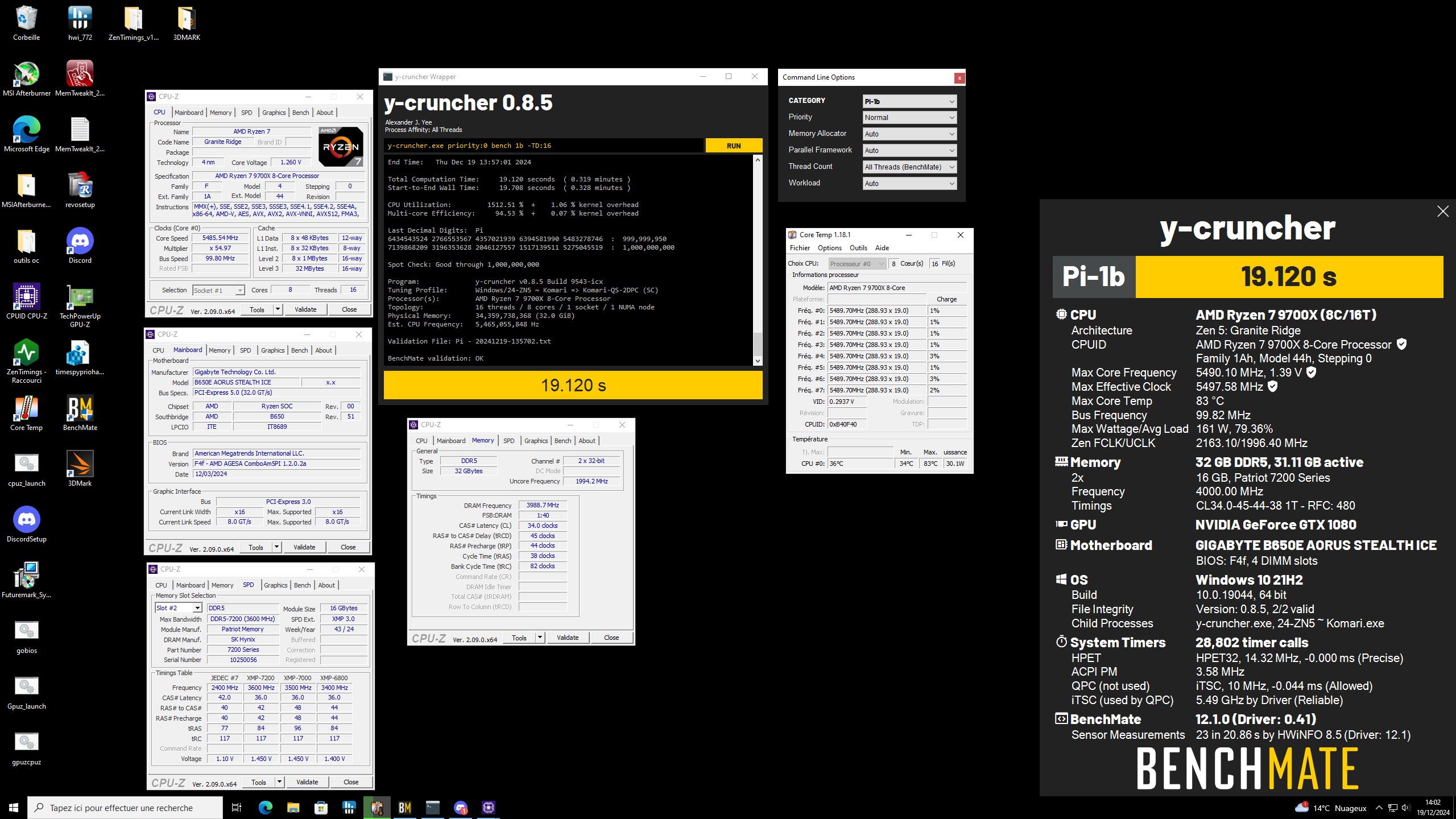The image size is (1456, 819).
Task: Launch MSI Afterburner desktop shortcut
Action: pyautogui.click(x=26, y=78)
